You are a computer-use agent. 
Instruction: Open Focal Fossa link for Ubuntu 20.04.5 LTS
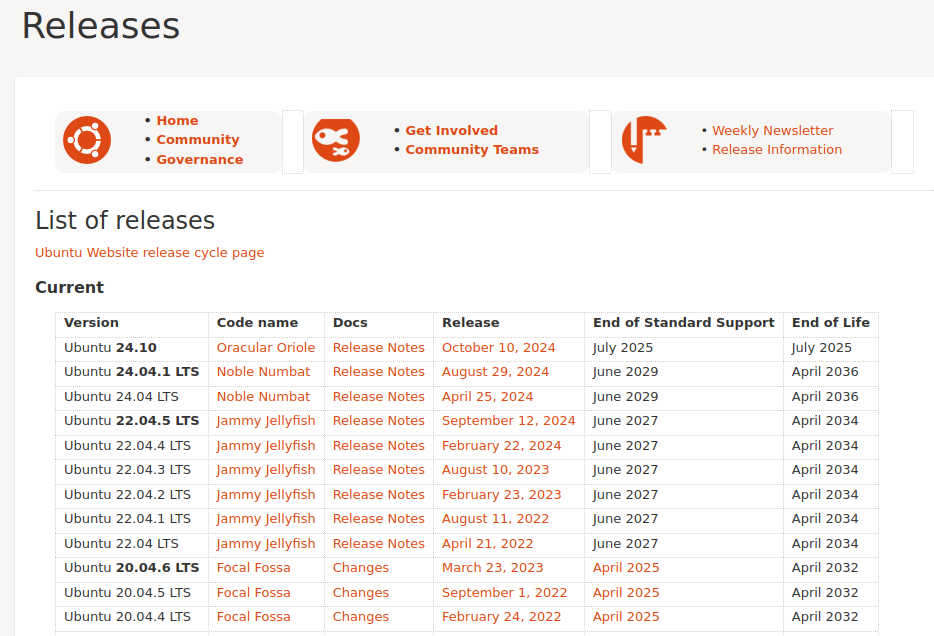click(x=253, y=593)
